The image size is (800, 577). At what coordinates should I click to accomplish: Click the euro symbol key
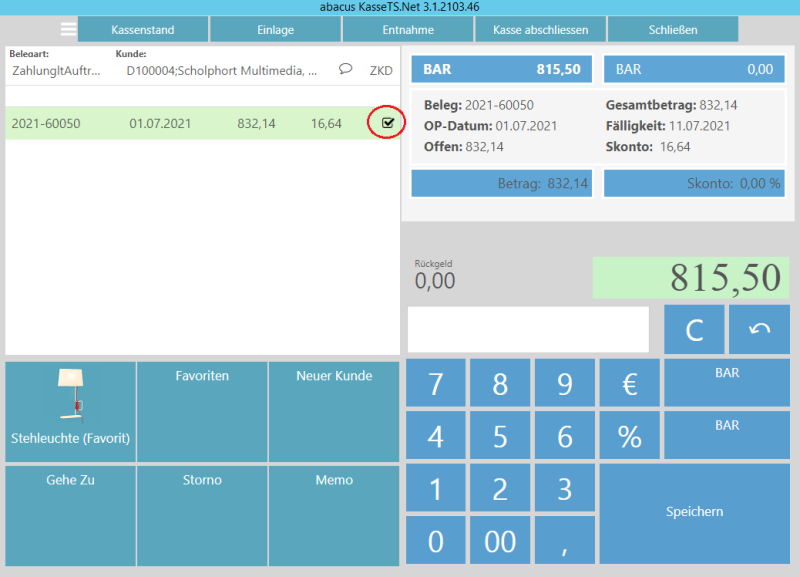(x=629, y=383)
